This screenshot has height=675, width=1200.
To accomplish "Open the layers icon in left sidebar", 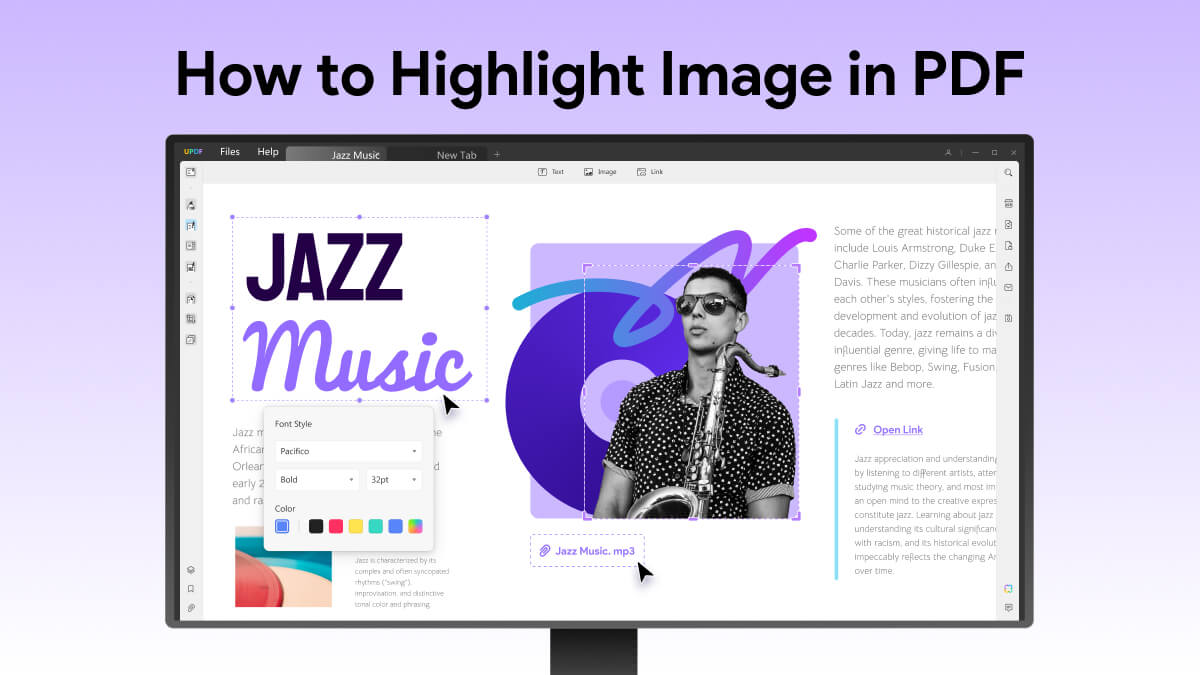I will pos(191,570).
